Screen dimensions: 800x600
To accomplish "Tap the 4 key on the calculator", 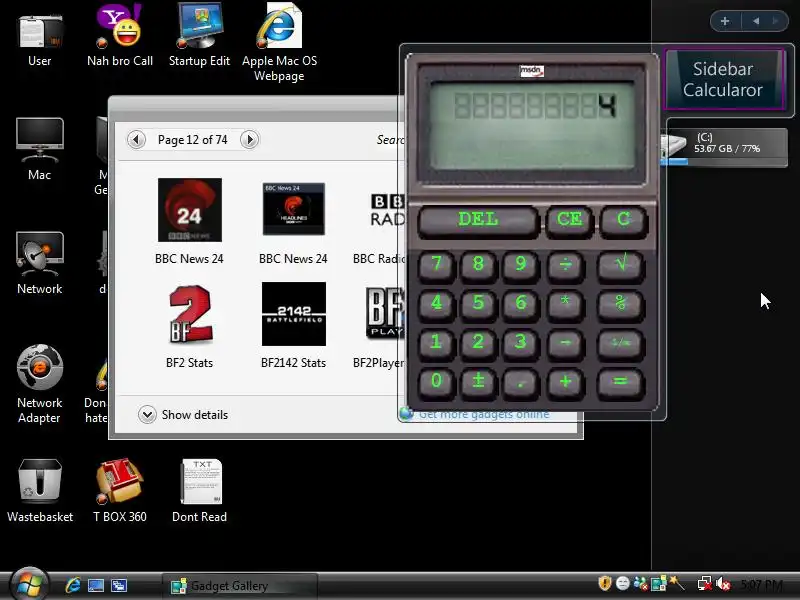I will coord(436,305).
